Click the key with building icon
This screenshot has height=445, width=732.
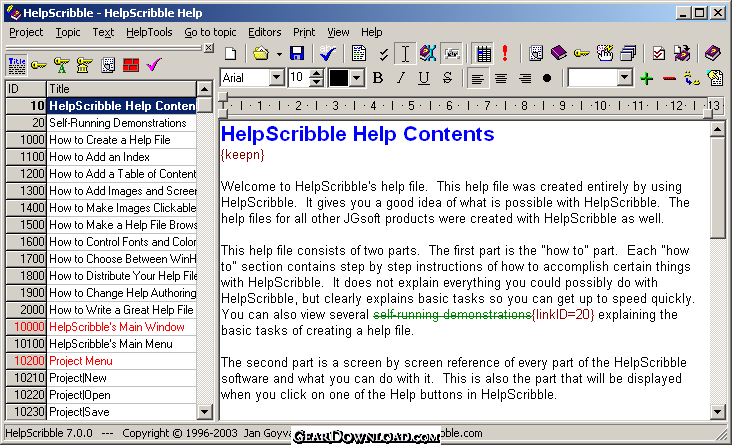pyautogui.click(x=84, y=65)
